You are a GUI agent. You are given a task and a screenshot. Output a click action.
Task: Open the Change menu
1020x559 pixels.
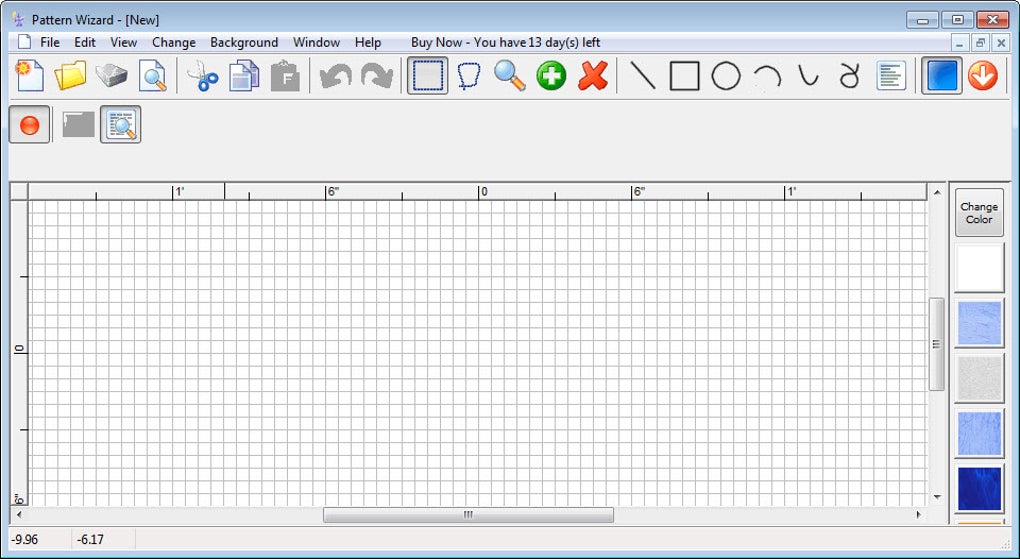pyautogui.click(x=174, y=42)
